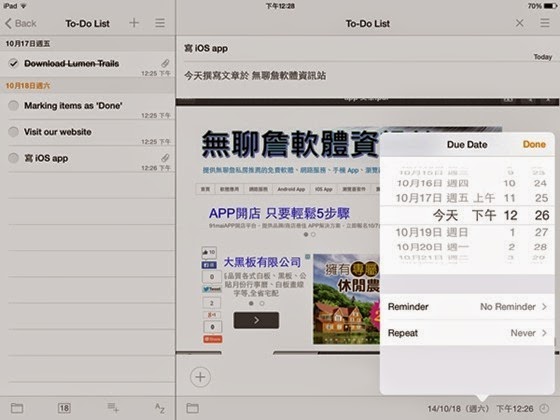Open the 大黑板有限公司 ad link
The height and width of the screenshot is (420, 560).
pyautogui.click(x=262, y=262)
